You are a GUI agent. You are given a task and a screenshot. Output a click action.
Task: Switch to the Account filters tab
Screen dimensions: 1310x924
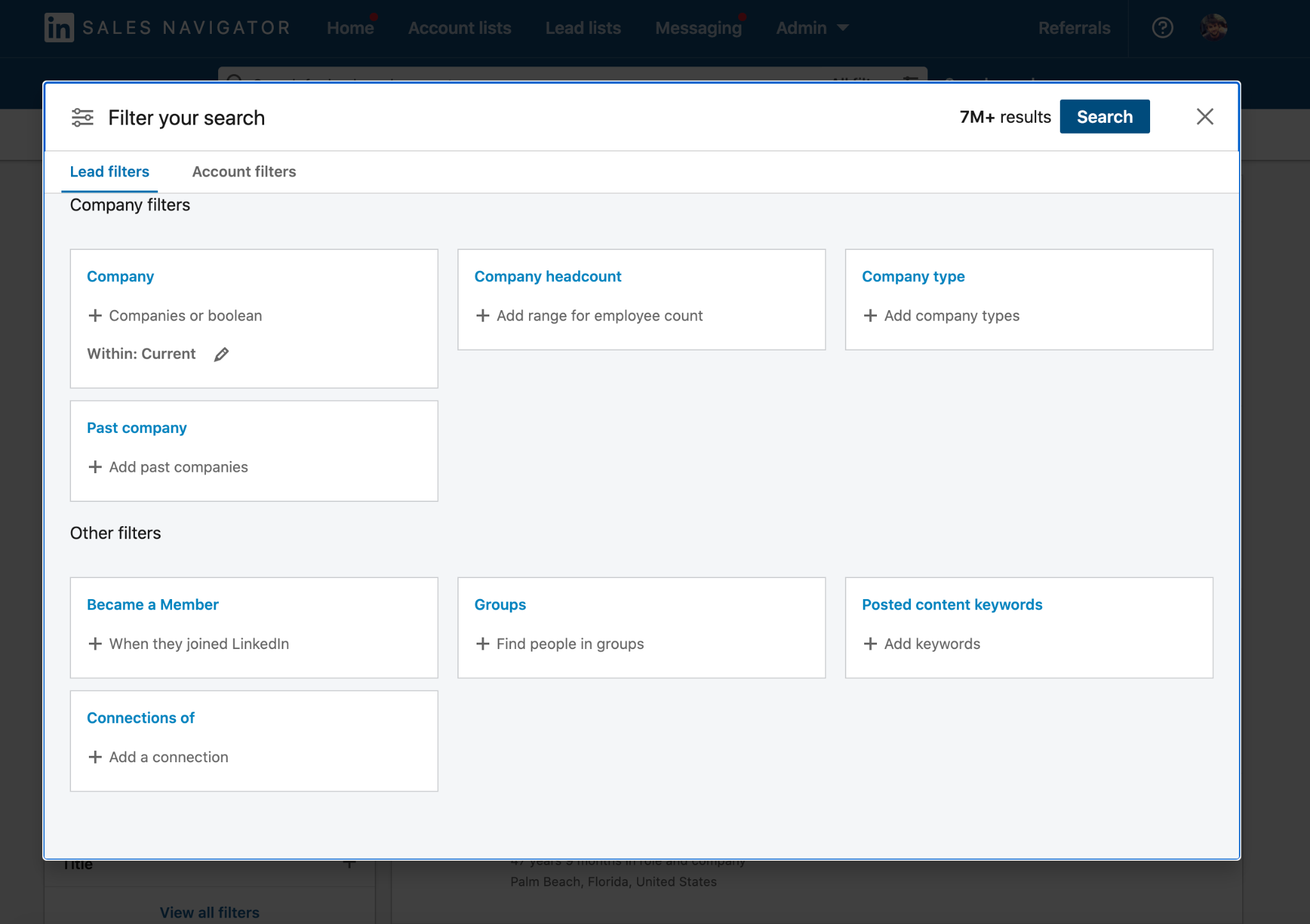tap(243, 171)
